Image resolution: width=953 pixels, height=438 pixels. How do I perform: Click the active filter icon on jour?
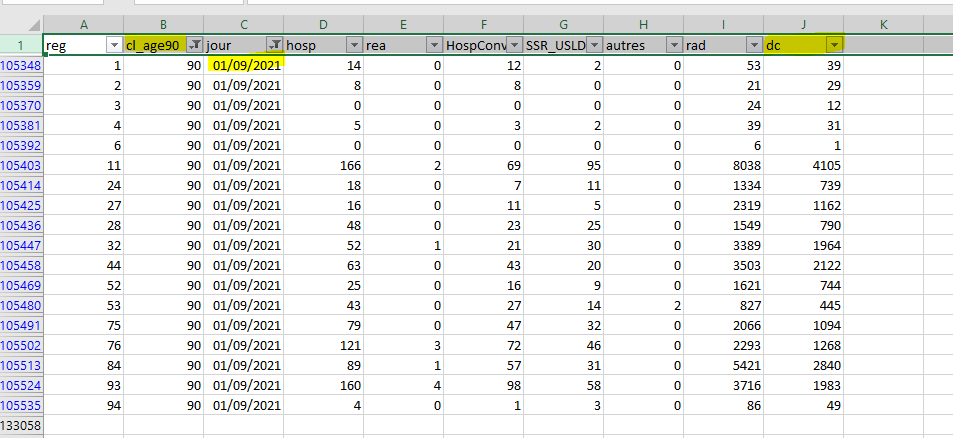(273, 45)
